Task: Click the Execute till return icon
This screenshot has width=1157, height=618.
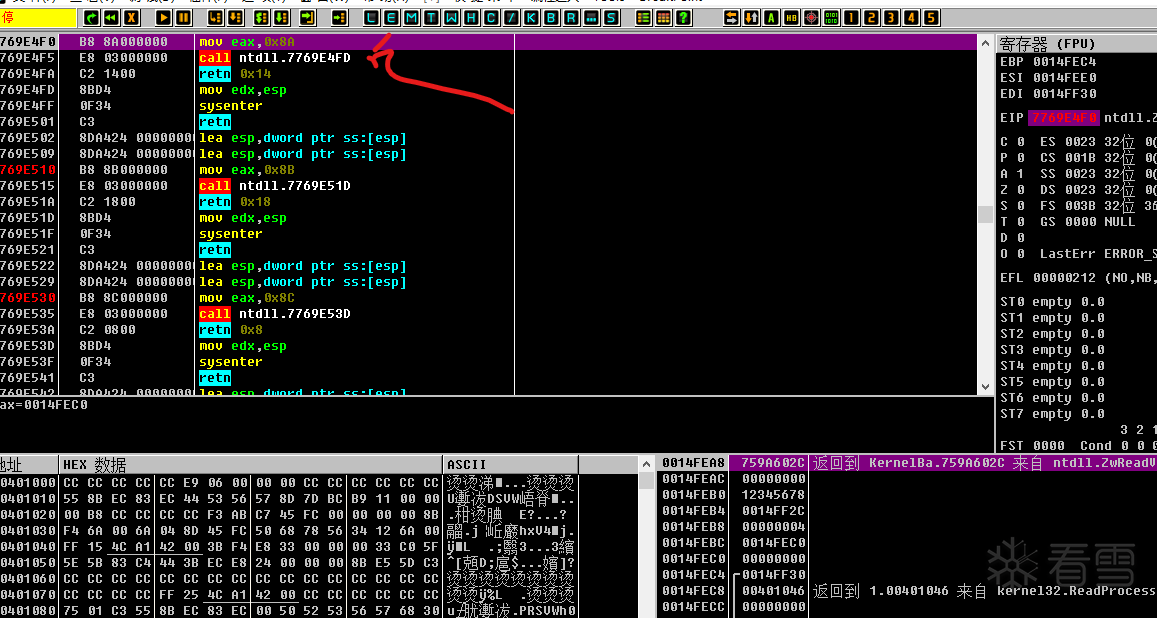Action: (307, 17)
